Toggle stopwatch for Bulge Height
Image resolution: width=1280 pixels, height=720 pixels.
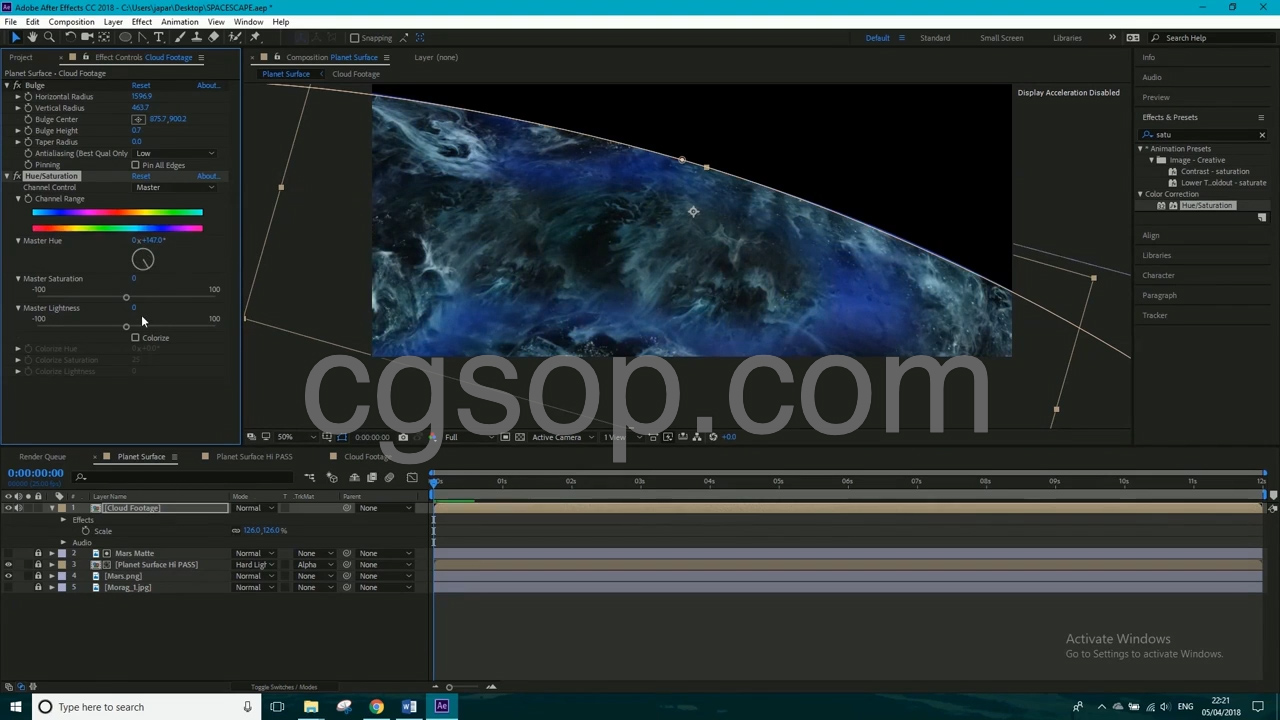(x=28, y=131)
